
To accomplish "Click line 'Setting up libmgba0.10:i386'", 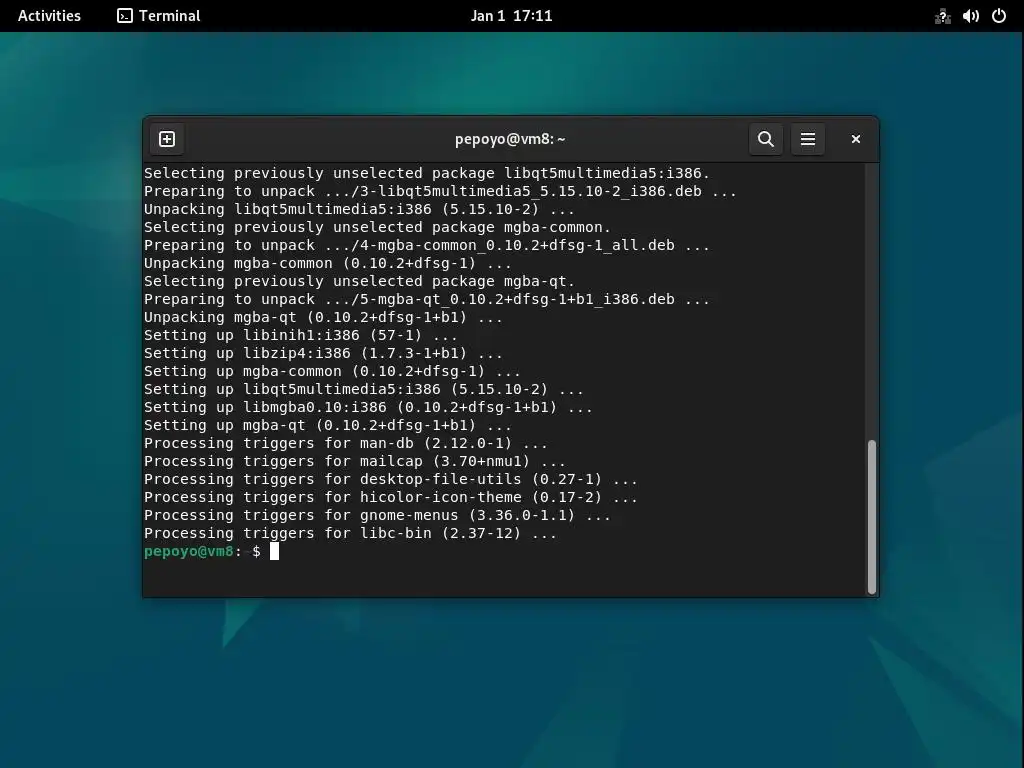I will click(368, 407).
